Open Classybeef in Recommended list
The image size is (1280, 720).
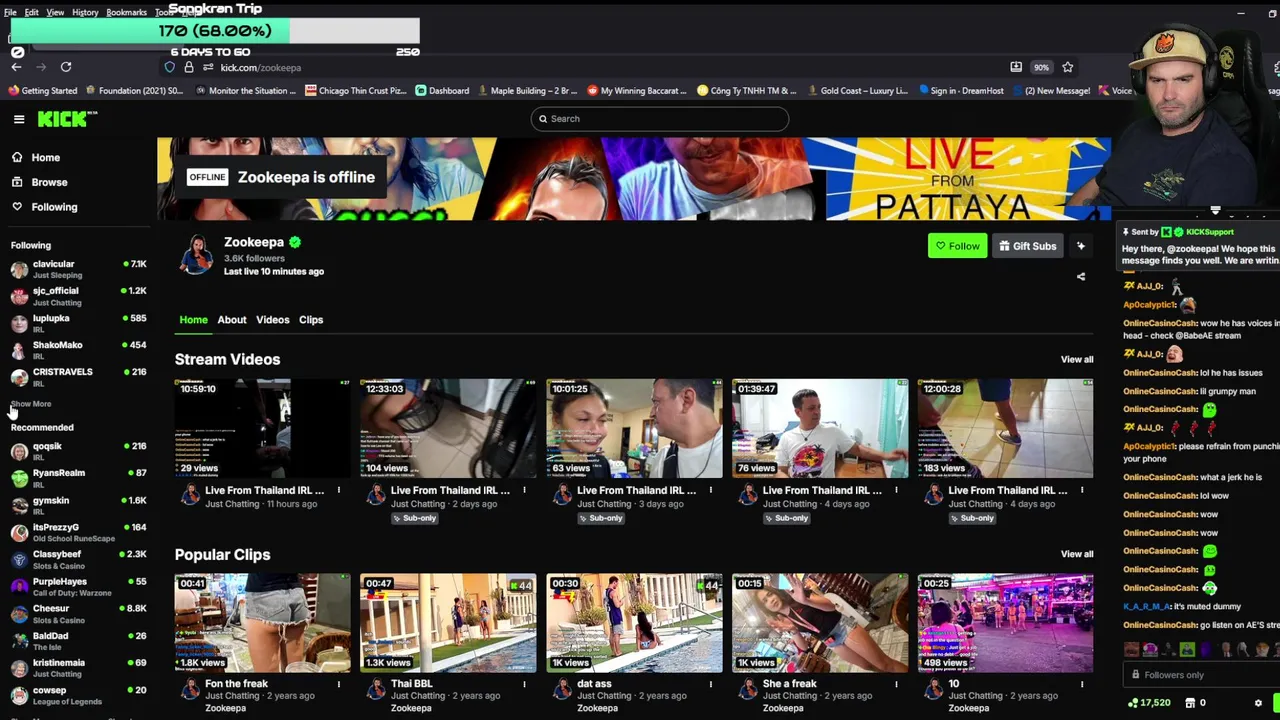78,559
